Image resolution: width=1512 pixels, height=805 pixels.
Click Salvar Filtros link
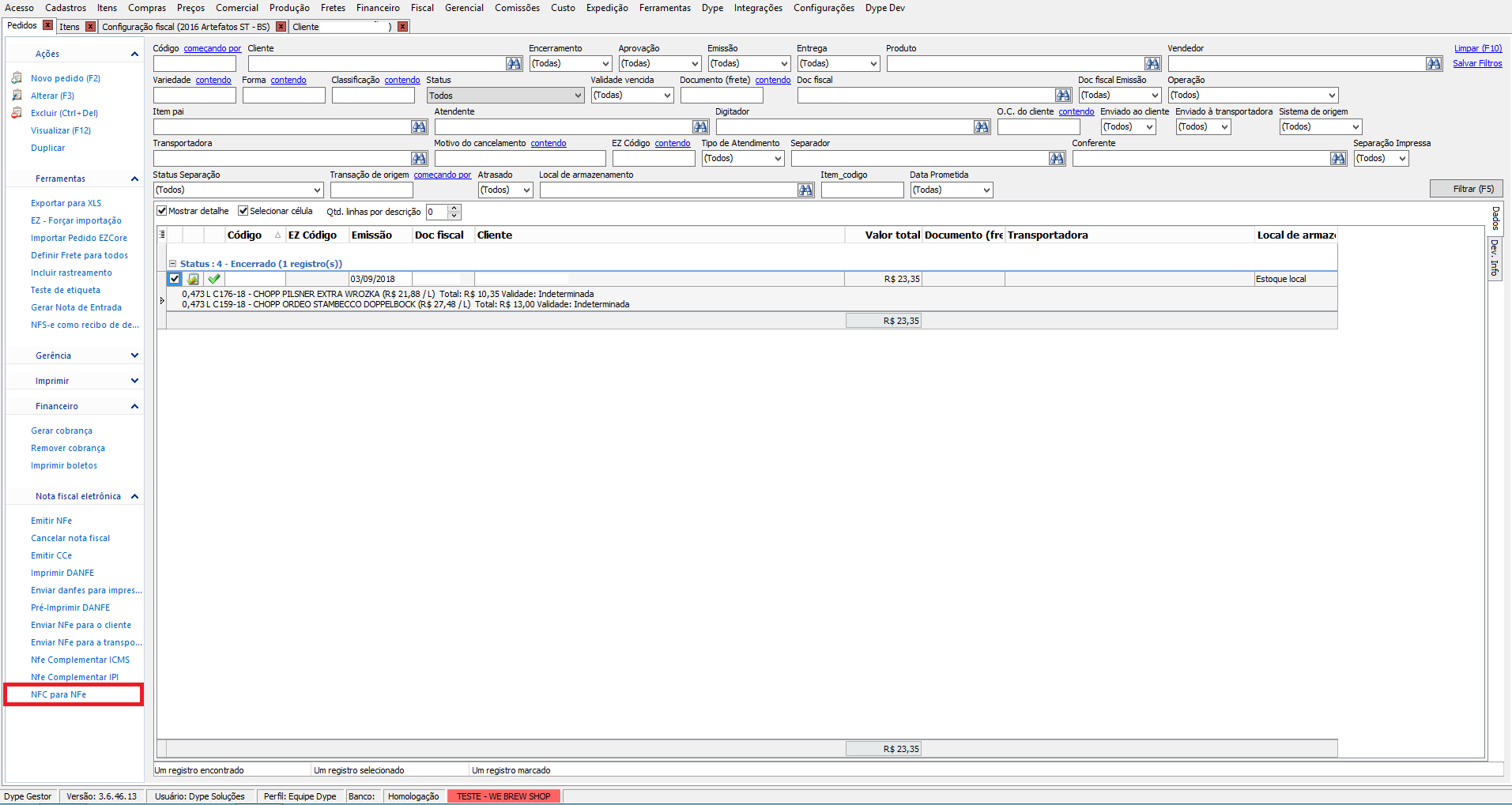click(x=1477, y=63)
